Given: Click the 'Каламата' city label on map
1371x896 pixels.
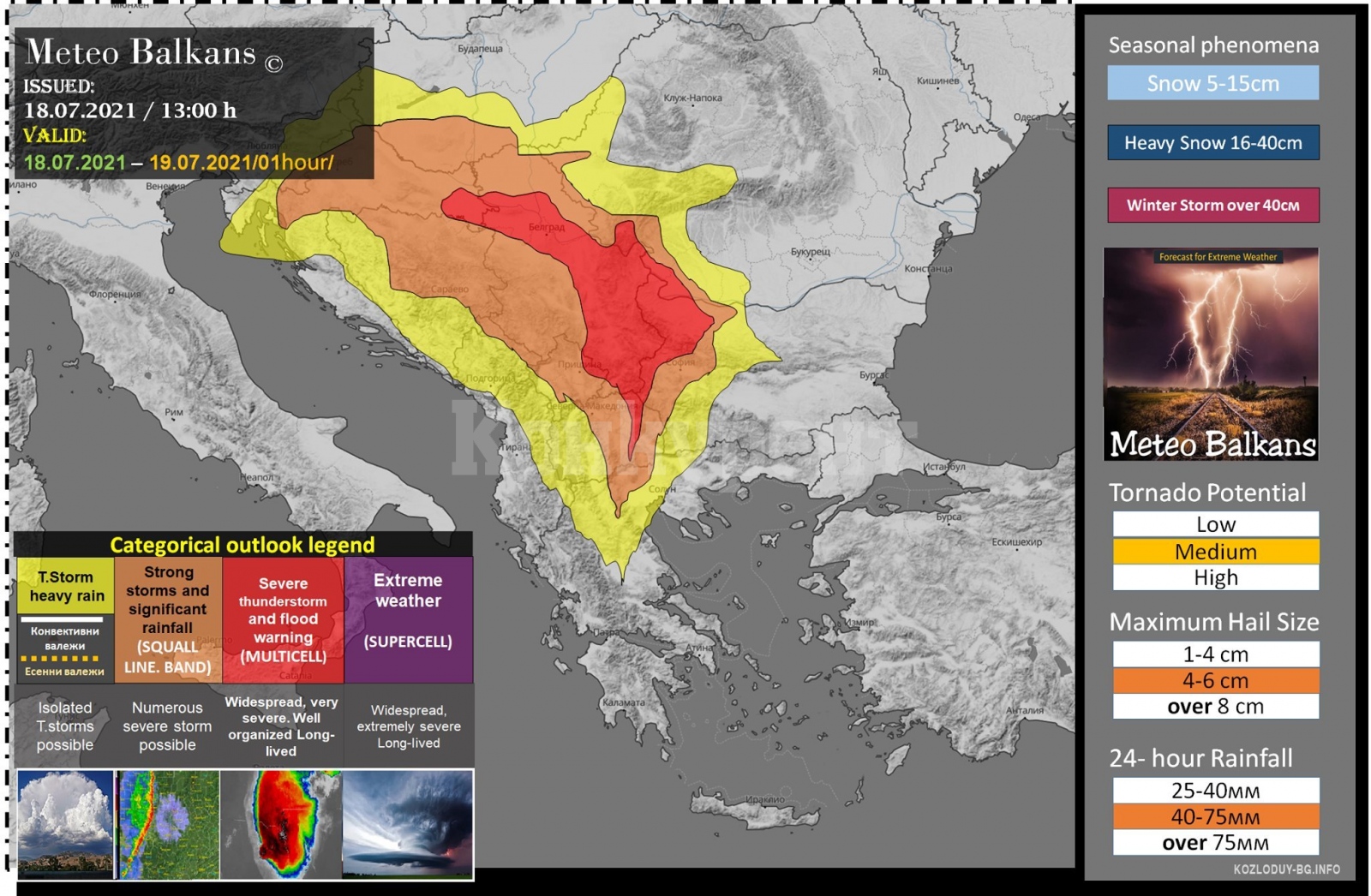Looking at the screenshot, I should tap(623, 702).
